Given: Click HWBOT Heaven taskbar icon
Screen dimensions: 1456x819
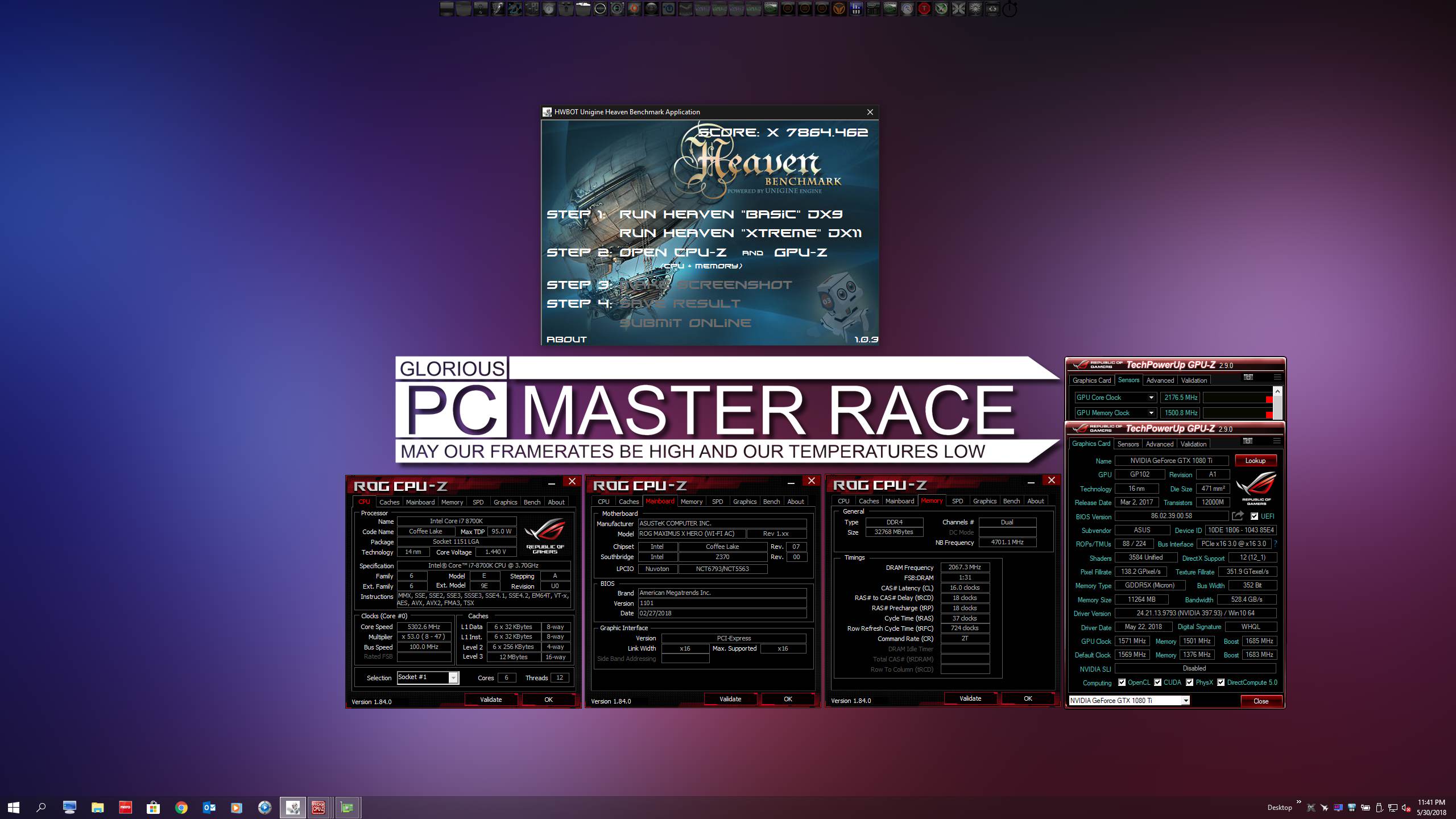Looking at the screenshot, I should 292,807.
